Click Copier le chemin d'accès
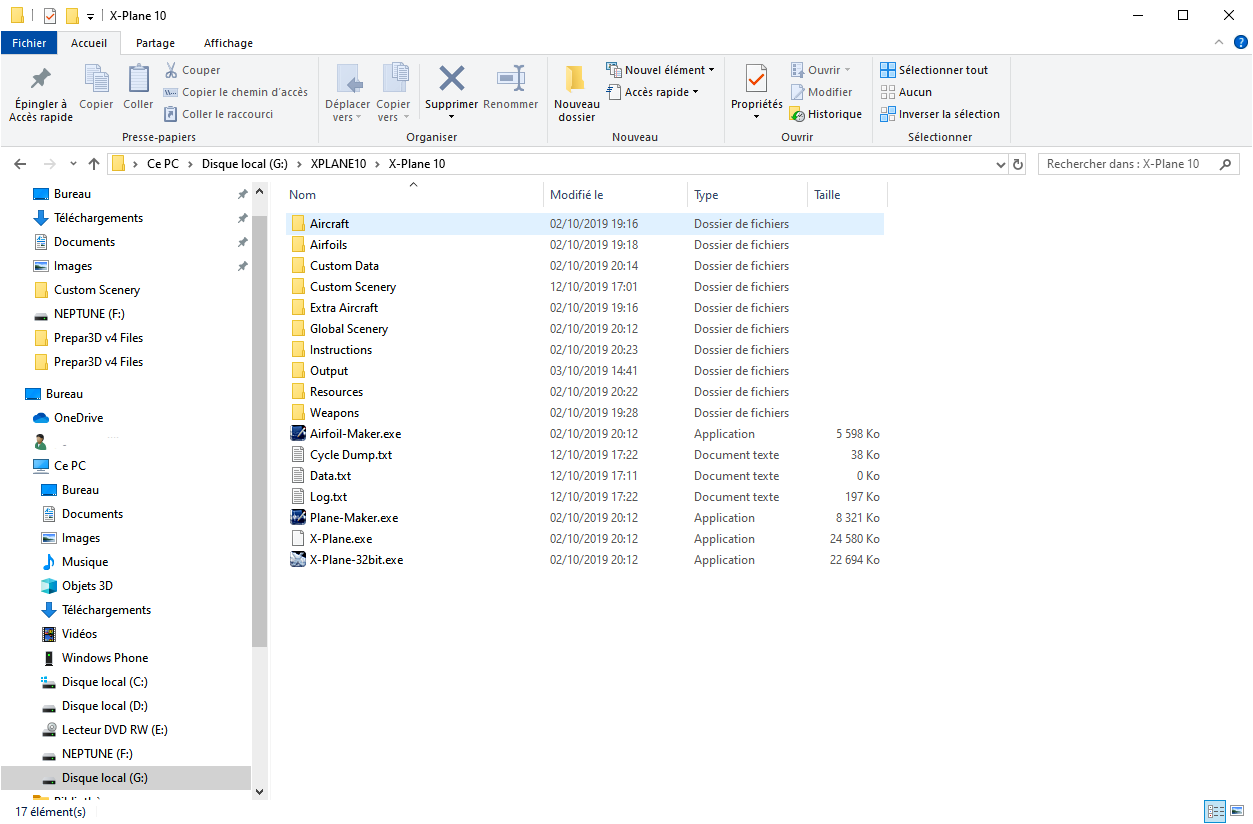Viewport: 1253px width, 824px height. pos(235,92)
